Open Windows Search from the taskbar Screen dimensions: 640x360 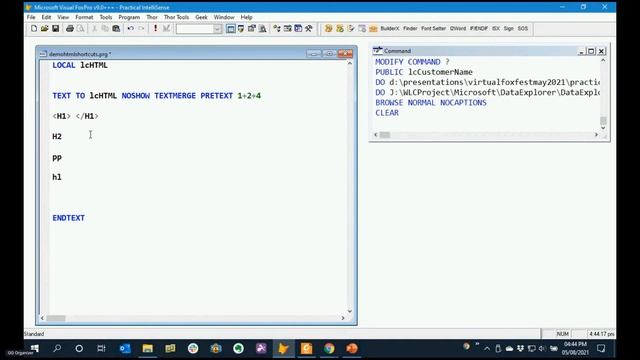click(x=57, y=349)
